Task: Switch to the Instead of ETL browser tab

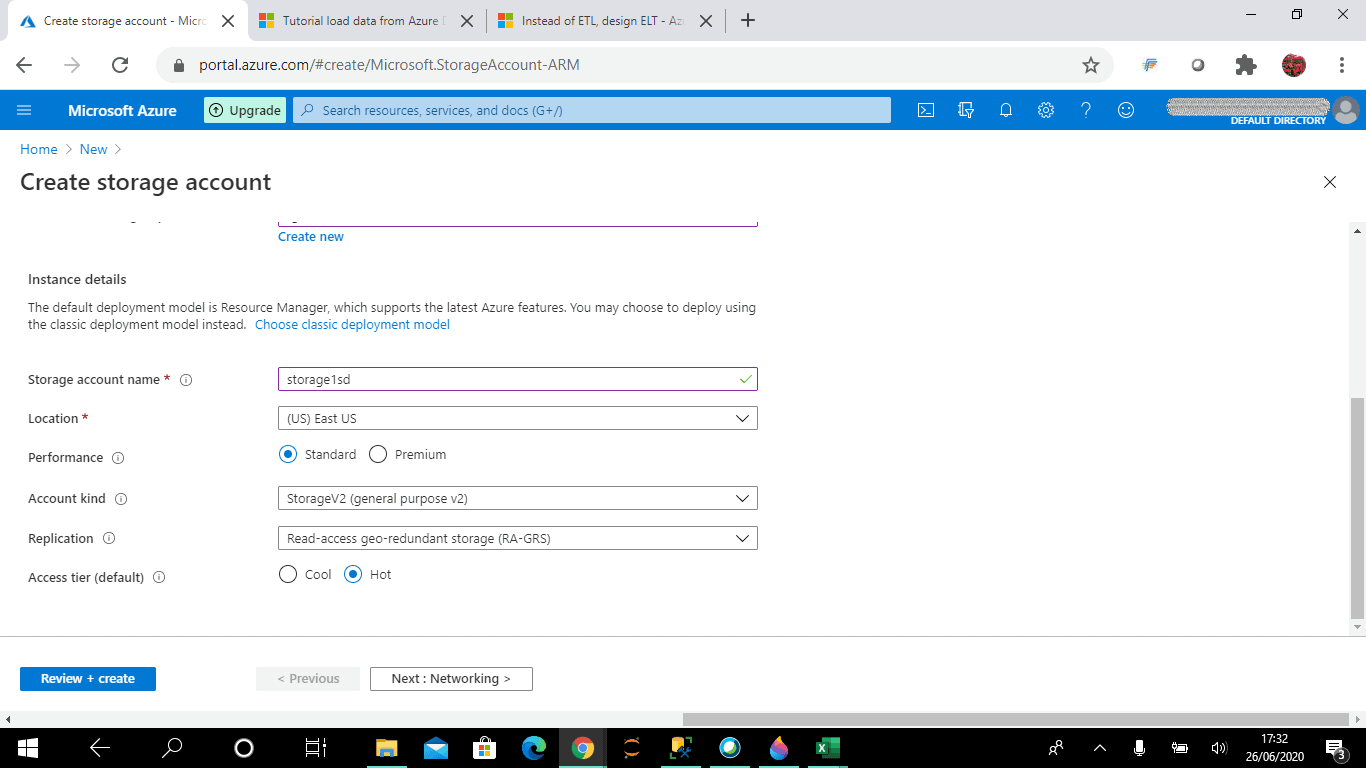Action: tap(605, 21)
